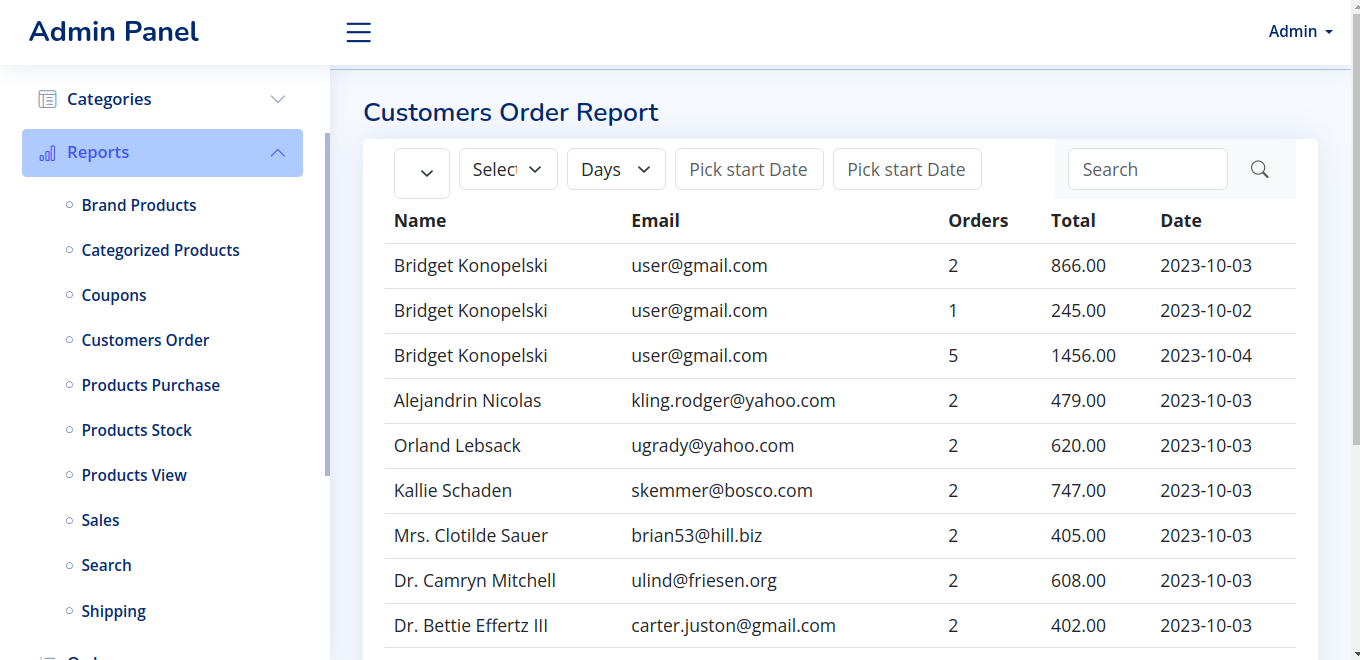Image resolution: width=1360 pixels, height=660 pixels.
Task: Open the Brand Products report
Action: coord(139,205)
